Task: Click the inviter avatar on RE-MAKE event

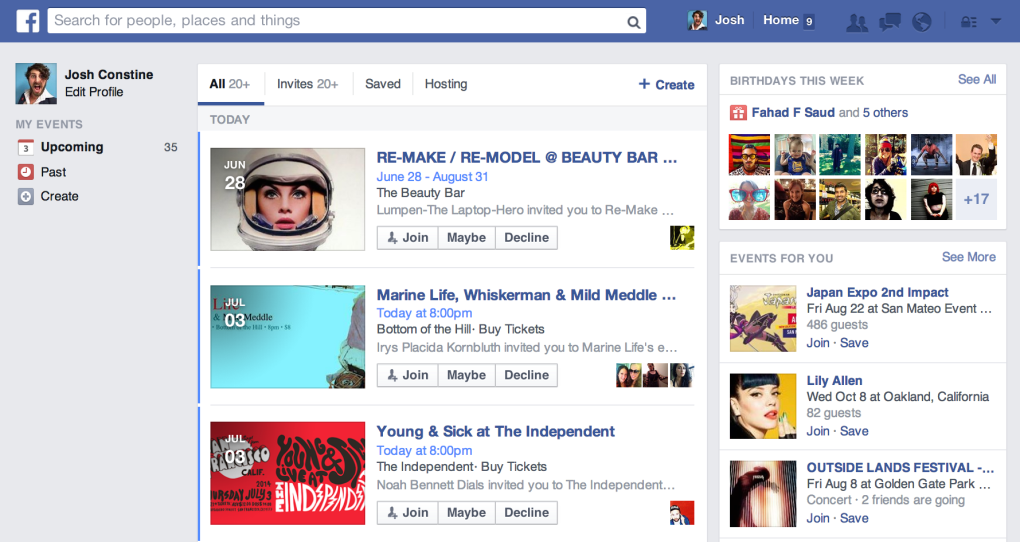Action: (x=682, y=237)
